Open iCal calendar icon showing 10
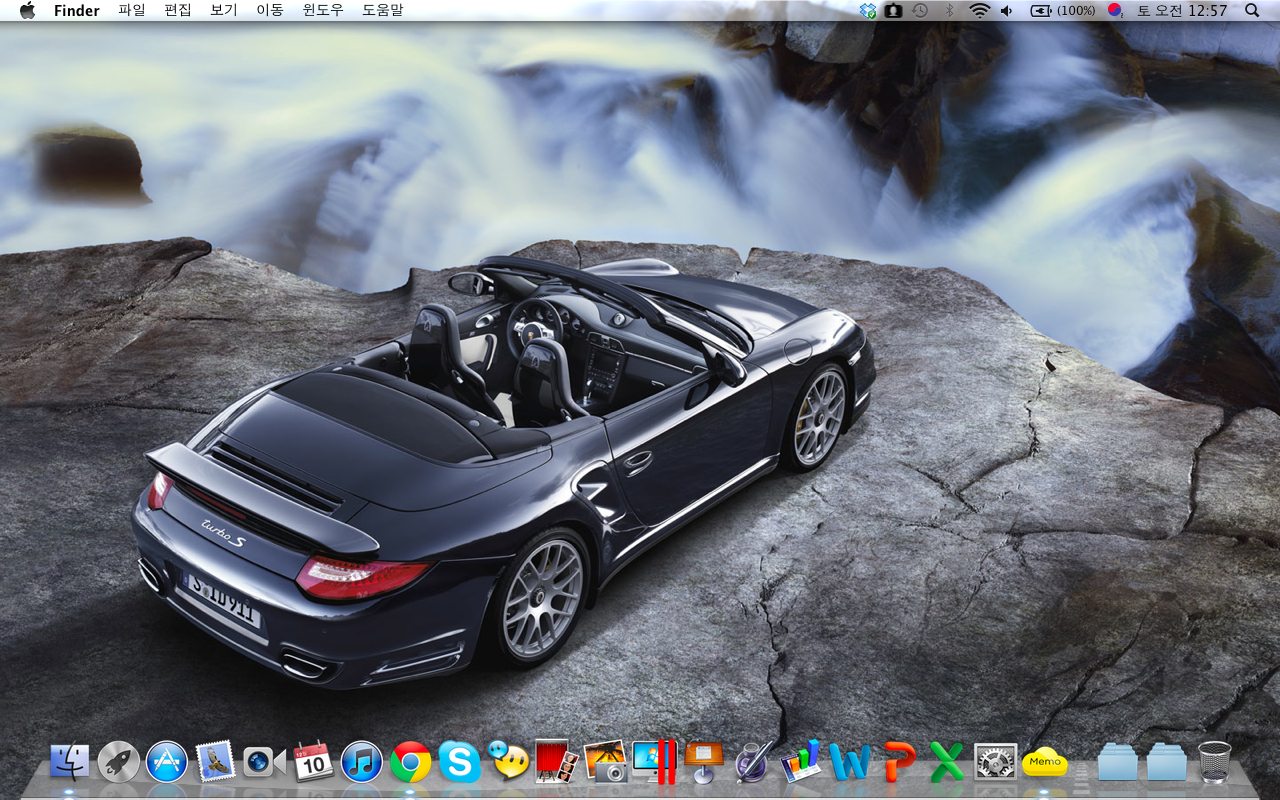The height and width of the screenshot is (800, 1280). 313,762
